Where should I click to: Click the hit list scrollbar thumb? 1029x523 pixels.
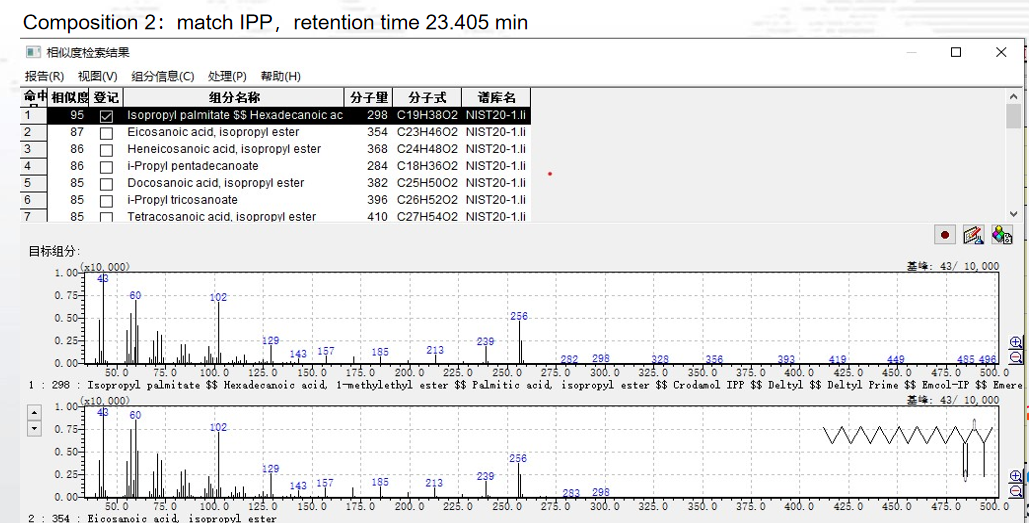pyautogui.click(x=1014, y=116)
